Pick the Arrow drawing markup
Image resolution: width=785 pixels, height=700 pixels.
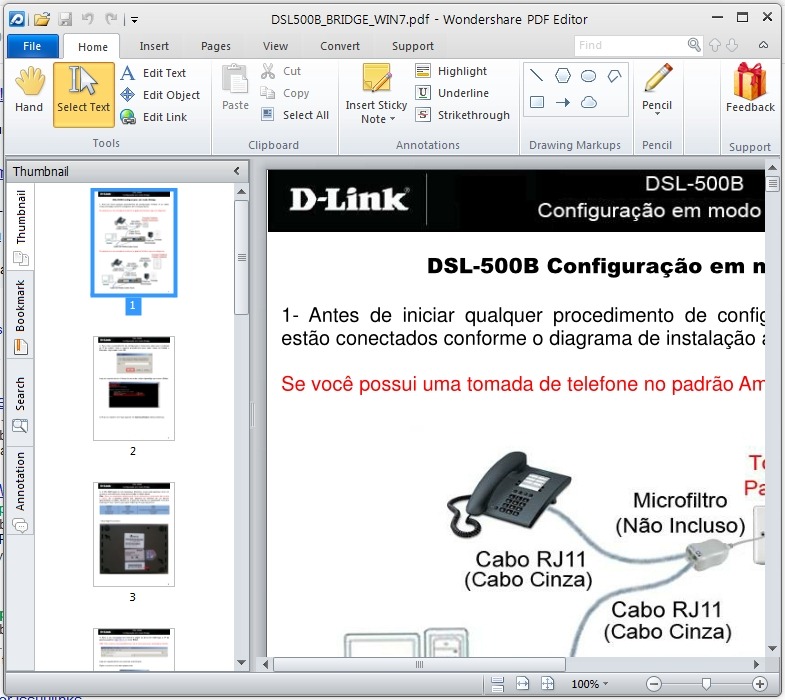pyautogui.click(x=563, y=103)
